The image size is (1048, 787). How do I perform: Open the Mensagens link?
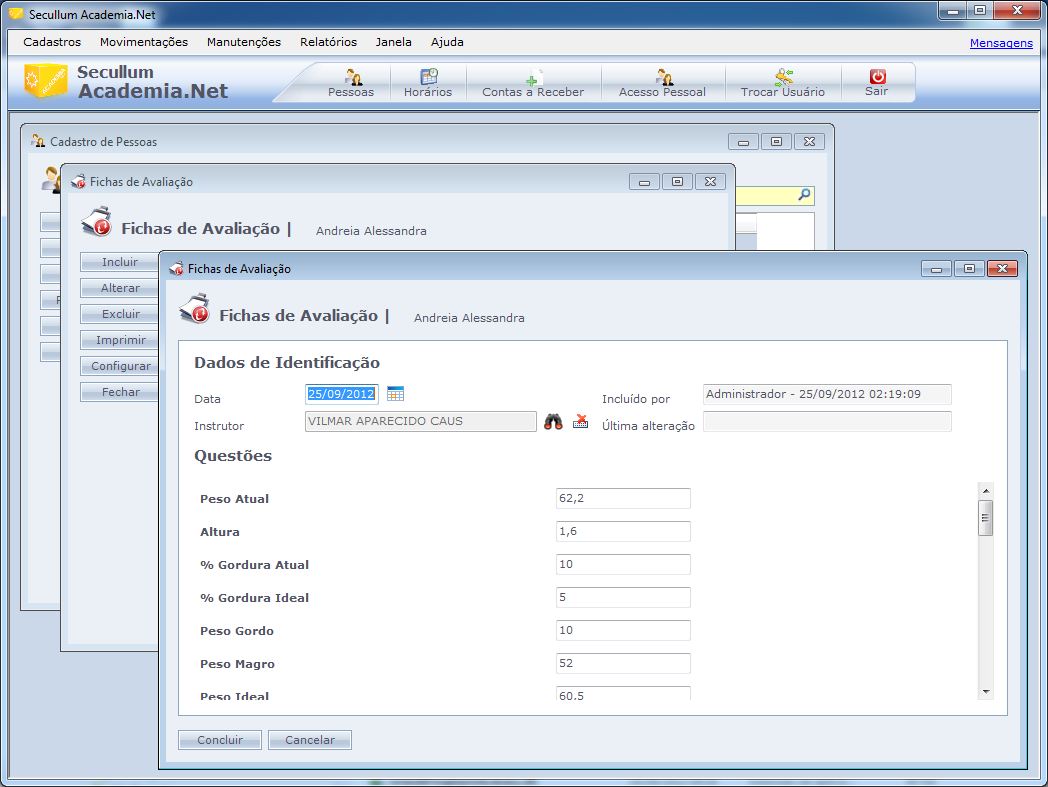tap(1001, 43)
